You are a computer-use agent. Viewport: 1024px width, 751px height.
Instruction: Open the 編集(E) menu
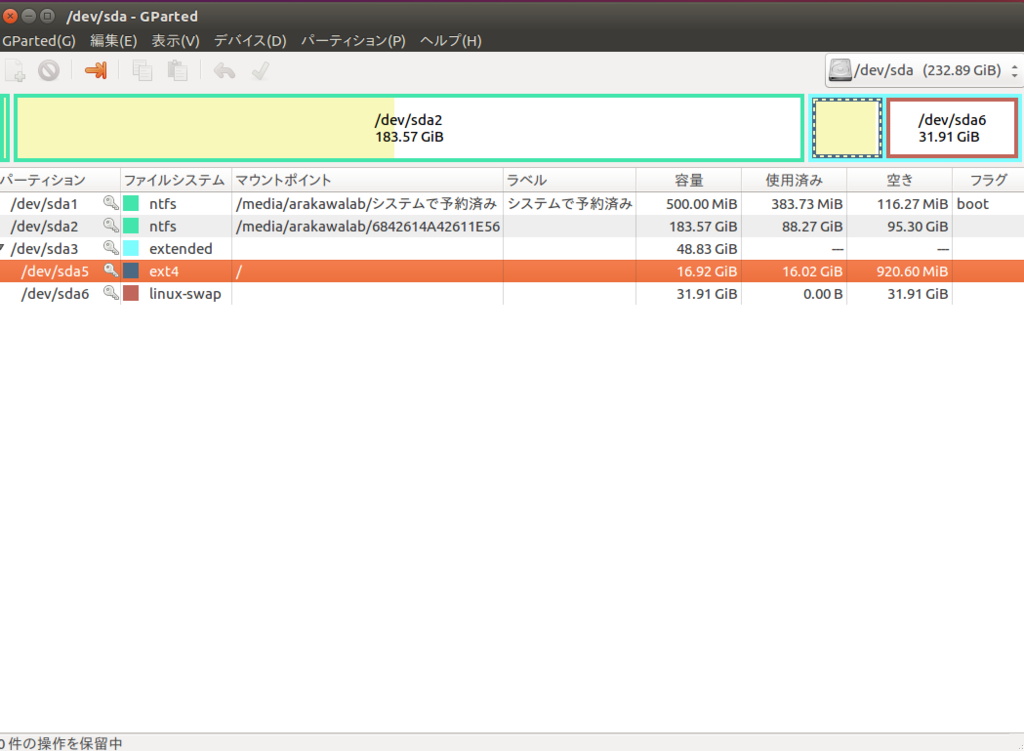(x=114, y=40)
